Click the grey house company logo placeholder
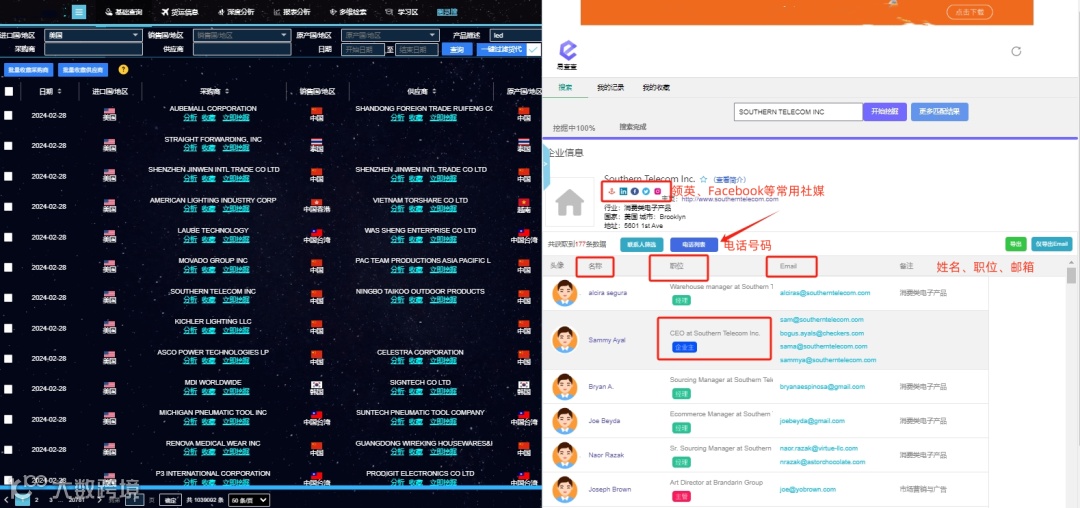 [x=570, y=202]
